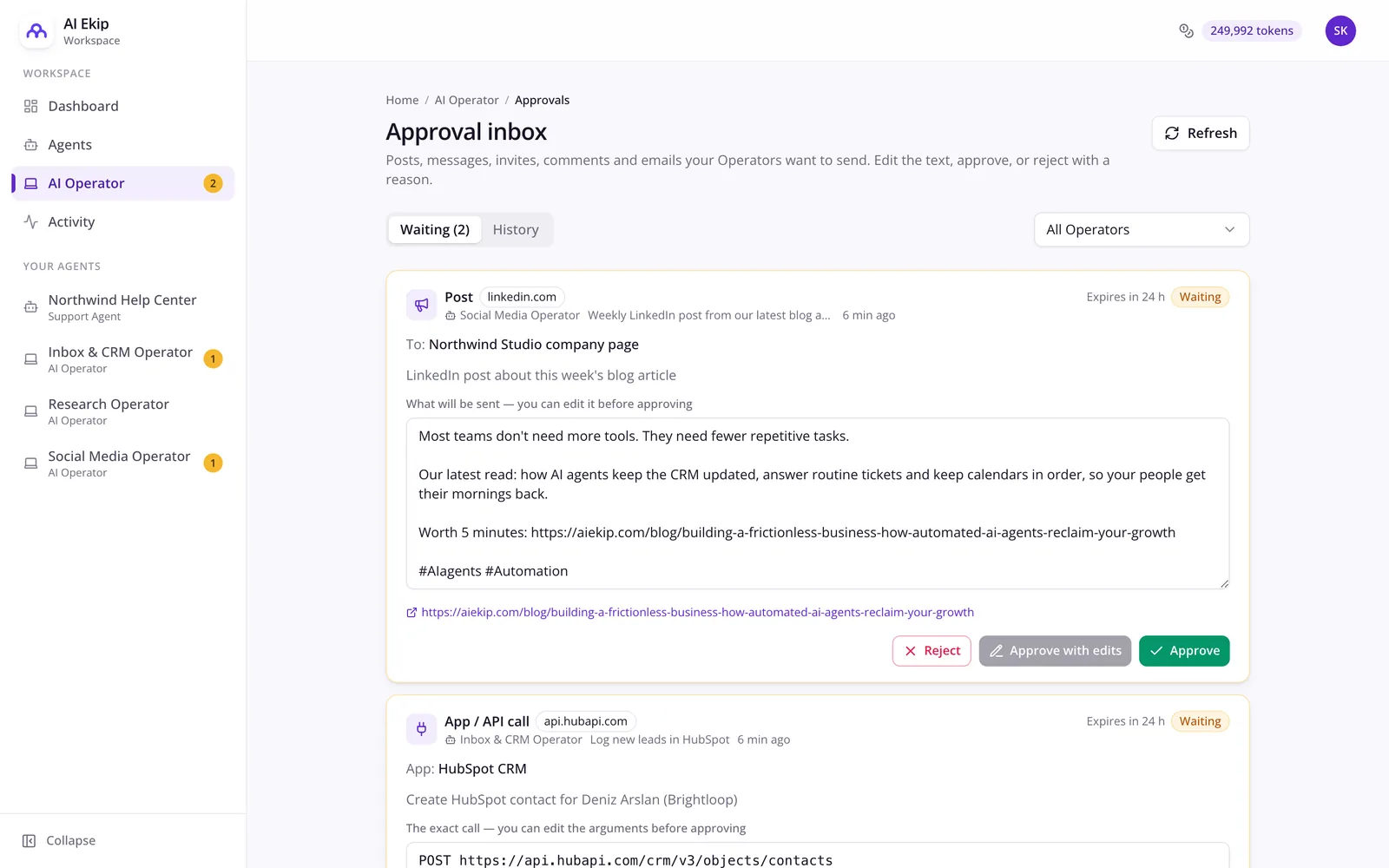Click the api.hubapi.com tag
1389x868 pixels.
pyautogui.click(x=586, y=721)
